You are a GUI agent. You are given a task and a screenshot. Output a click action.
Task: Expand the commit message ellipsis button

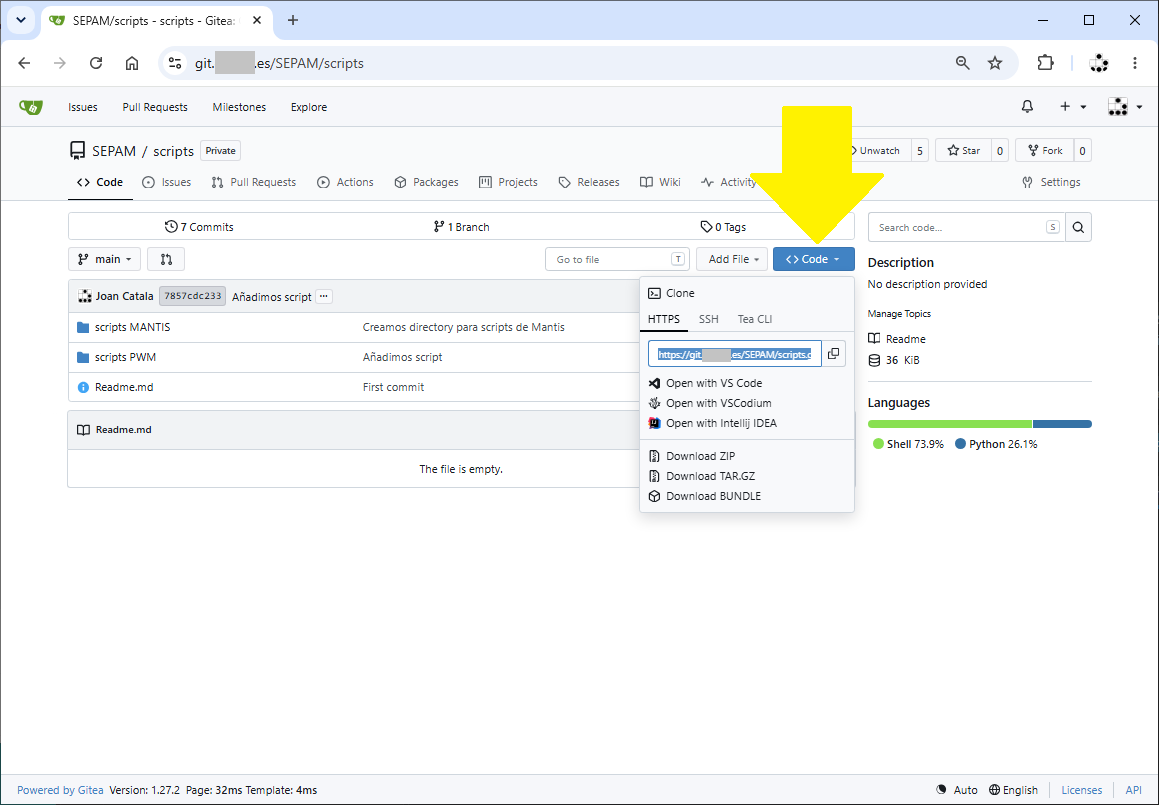(x=324, y=296)
